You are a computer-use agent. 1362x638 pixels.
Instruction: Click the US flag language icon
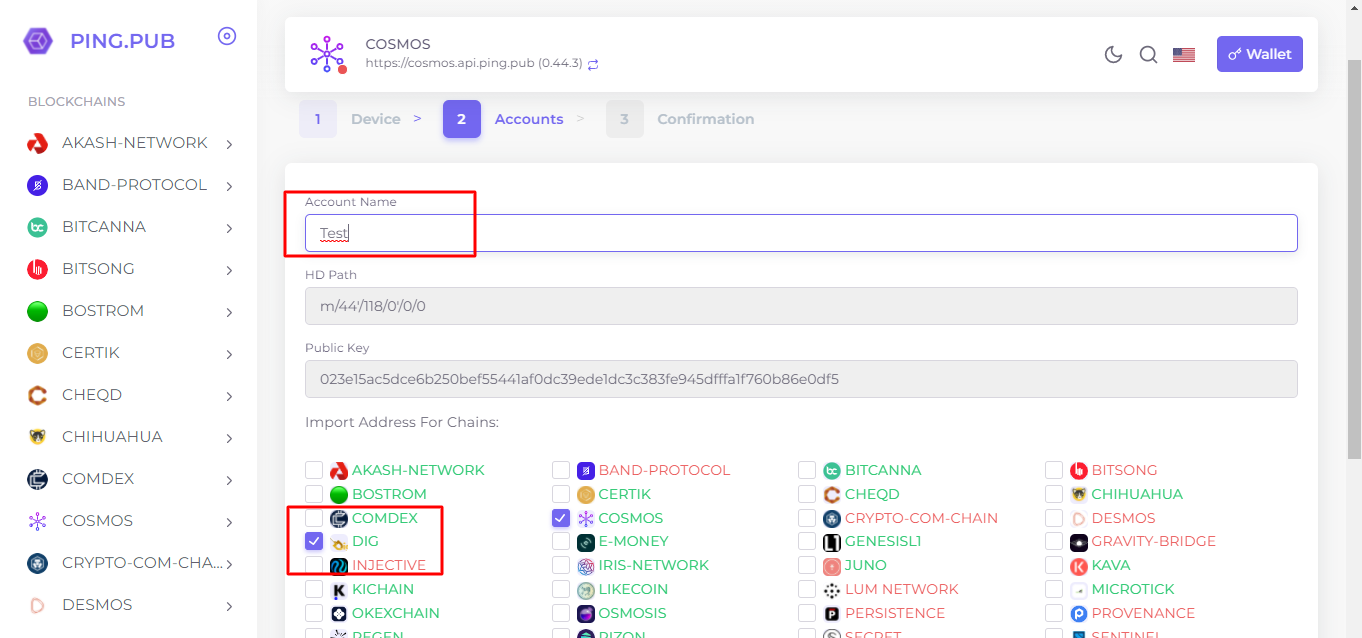point(1184,55)
